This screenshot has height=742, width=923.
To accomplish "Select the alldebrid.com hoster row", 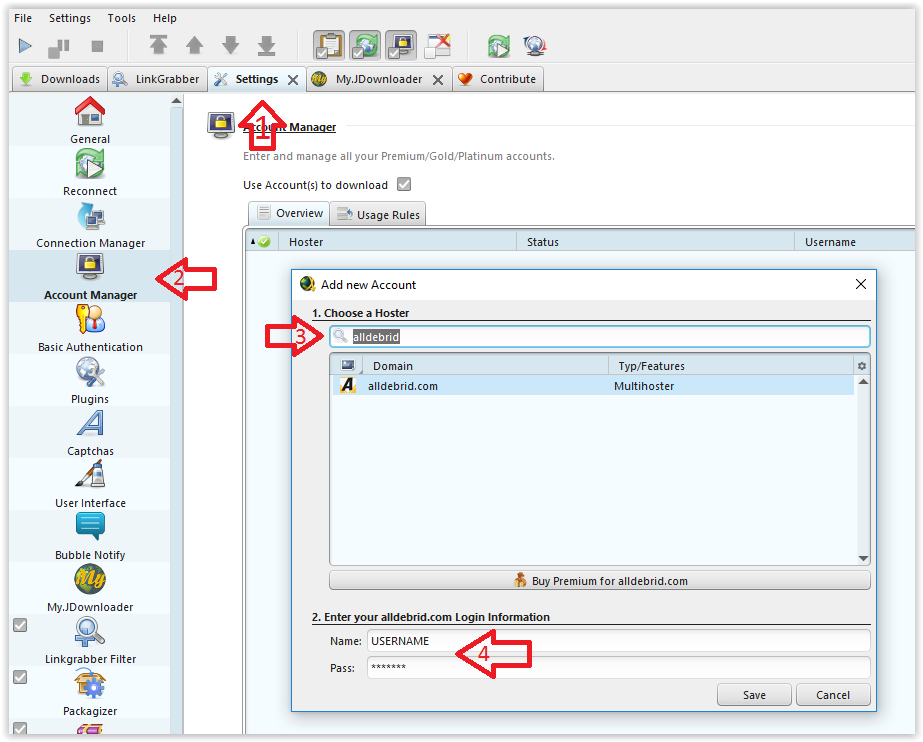I will (x=592, y=386).
